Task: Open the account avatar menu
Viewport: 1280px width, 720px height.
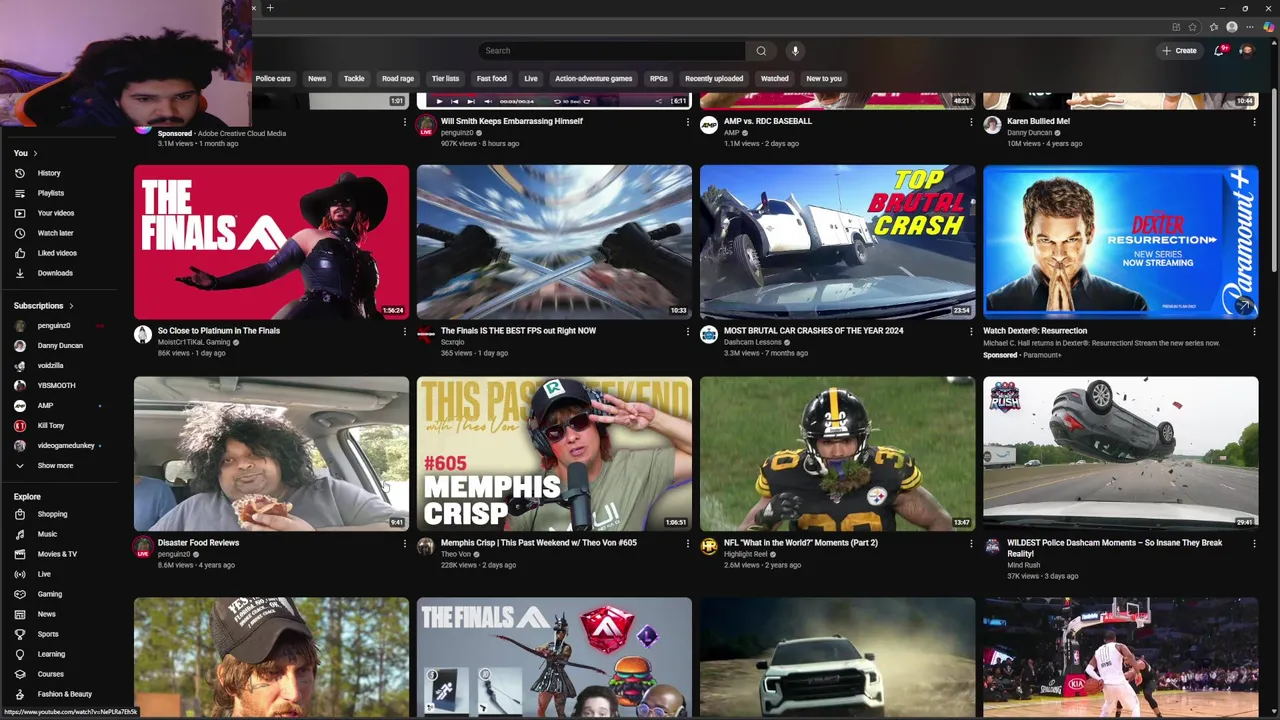Action: (x=1246, y=51)
